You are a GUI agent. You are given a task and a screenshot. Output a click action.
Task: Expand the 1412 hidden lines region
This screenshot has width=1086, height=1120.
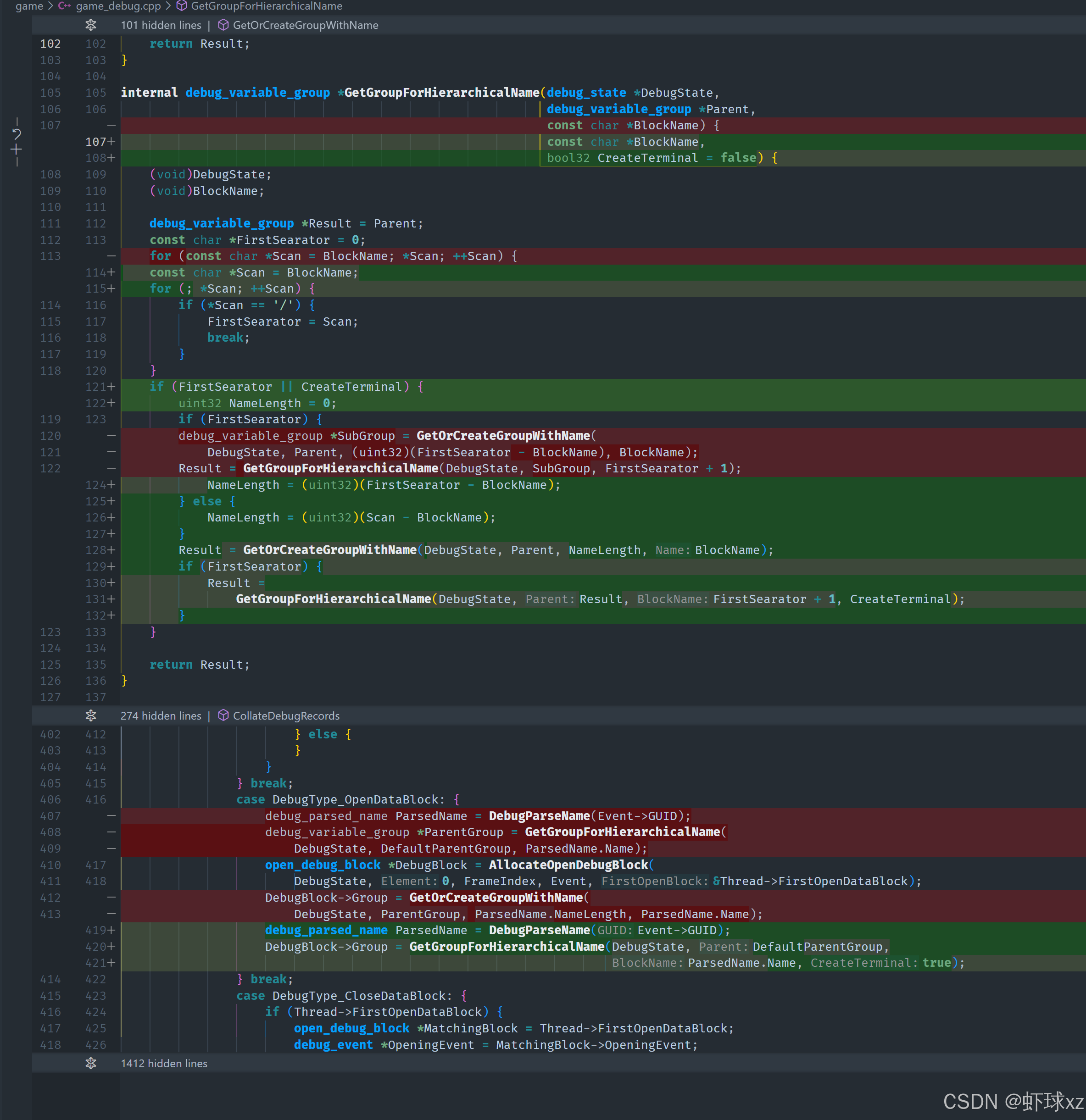[x=164, y=1063]
